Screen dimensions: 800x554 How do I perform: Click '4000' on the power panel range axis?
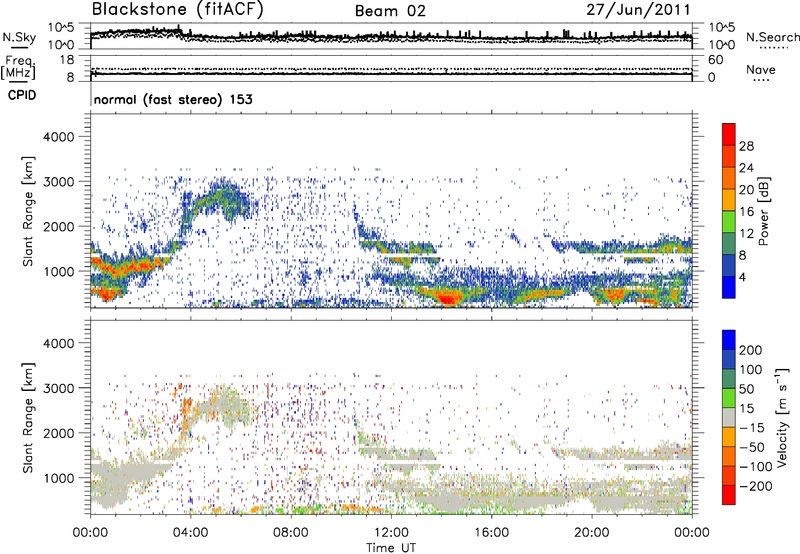58,137
